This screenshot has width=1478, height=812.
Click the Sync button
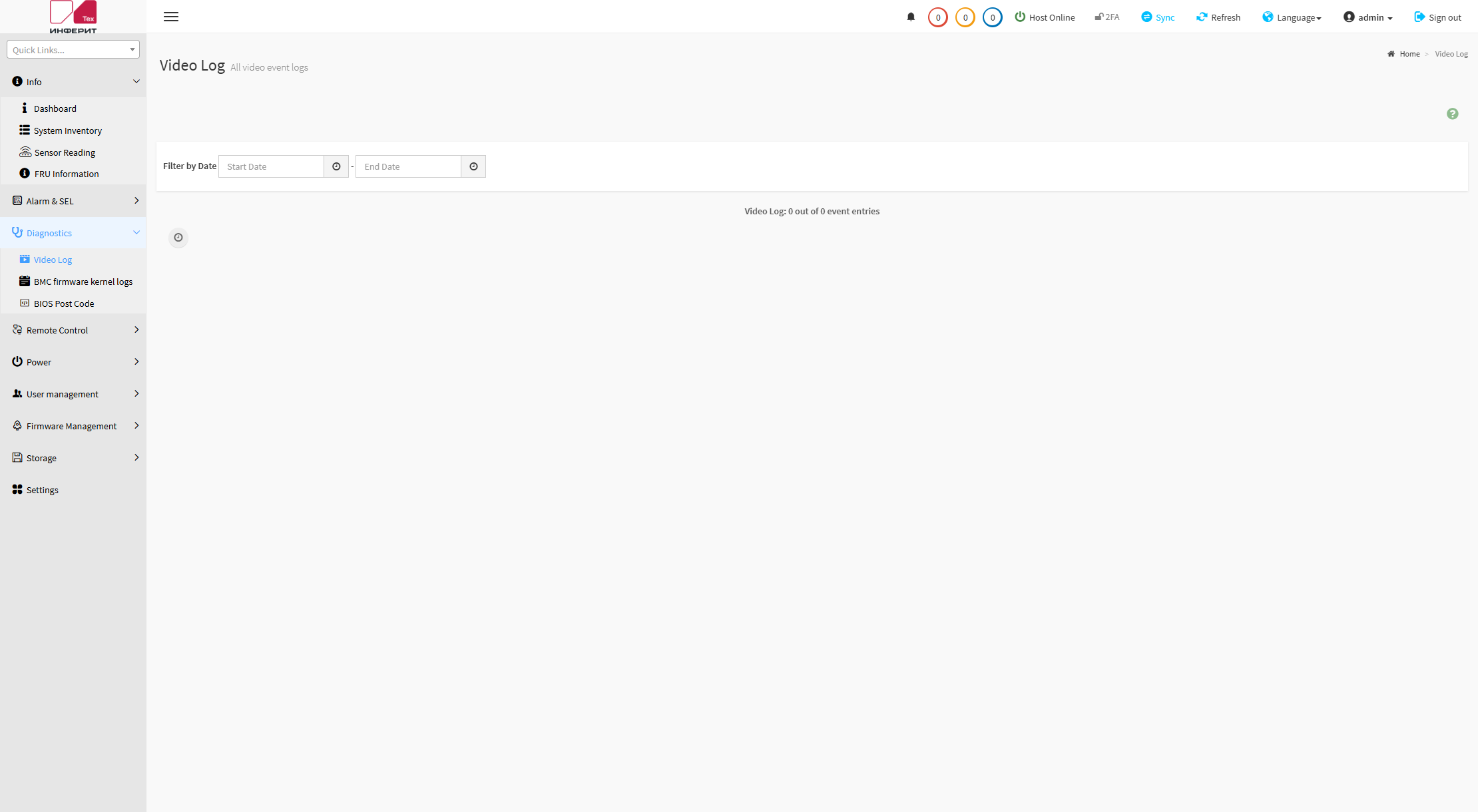(1158, 17)
